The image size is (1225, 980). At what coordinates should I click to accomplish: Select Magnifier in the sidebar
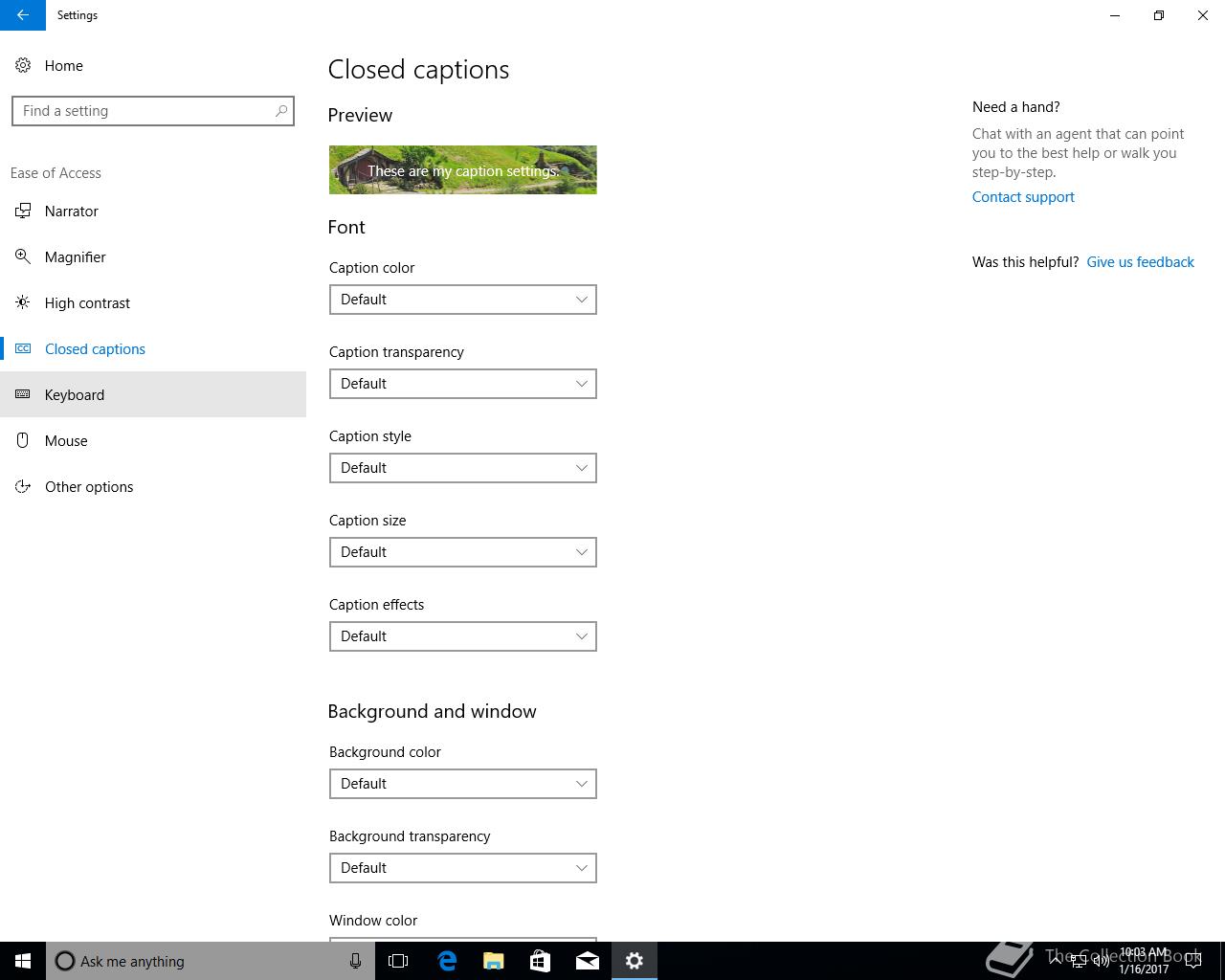[153, 256]
